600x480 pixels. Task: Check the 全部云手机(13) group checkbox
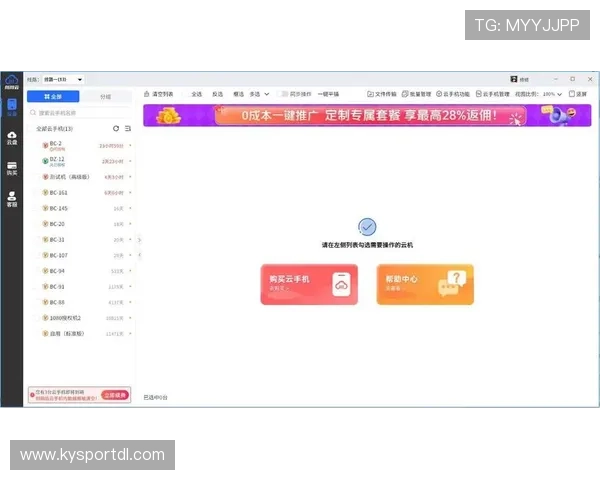tap(31, 129)
